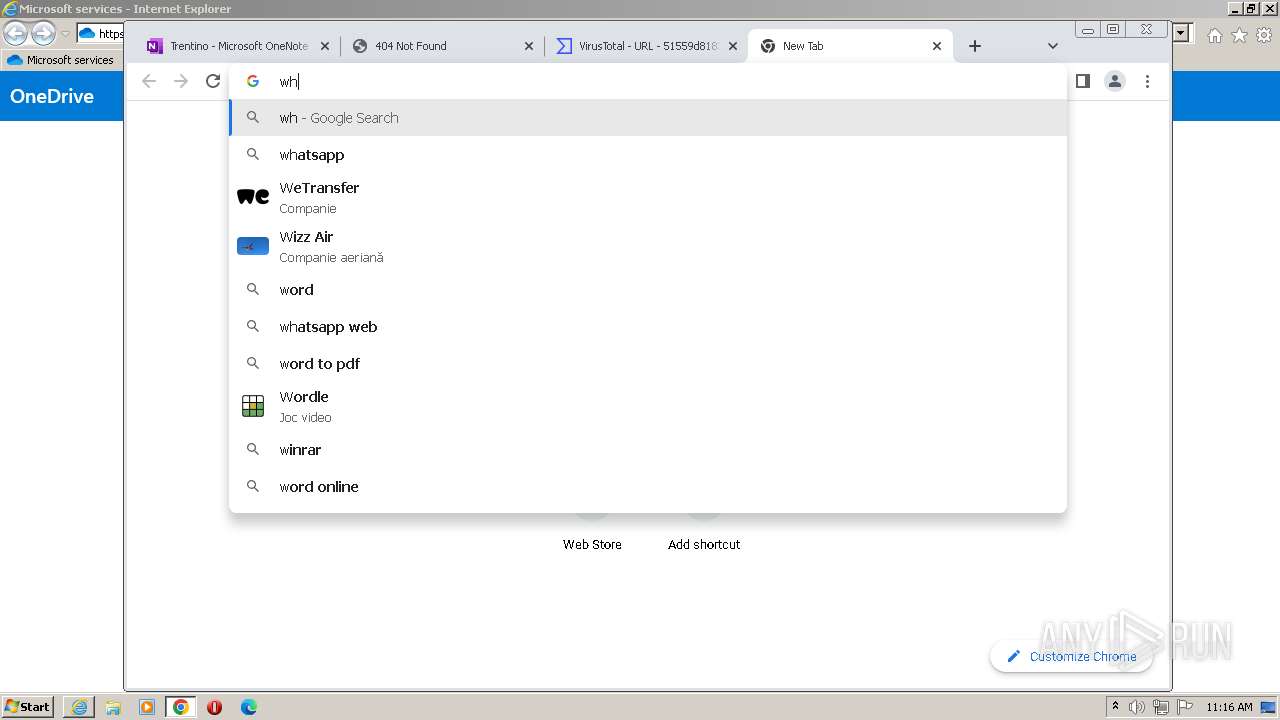Viewport: 1280px width, 720px height.
Task: Open the Chrome three-dot menu
Action: pos(1147,81)
